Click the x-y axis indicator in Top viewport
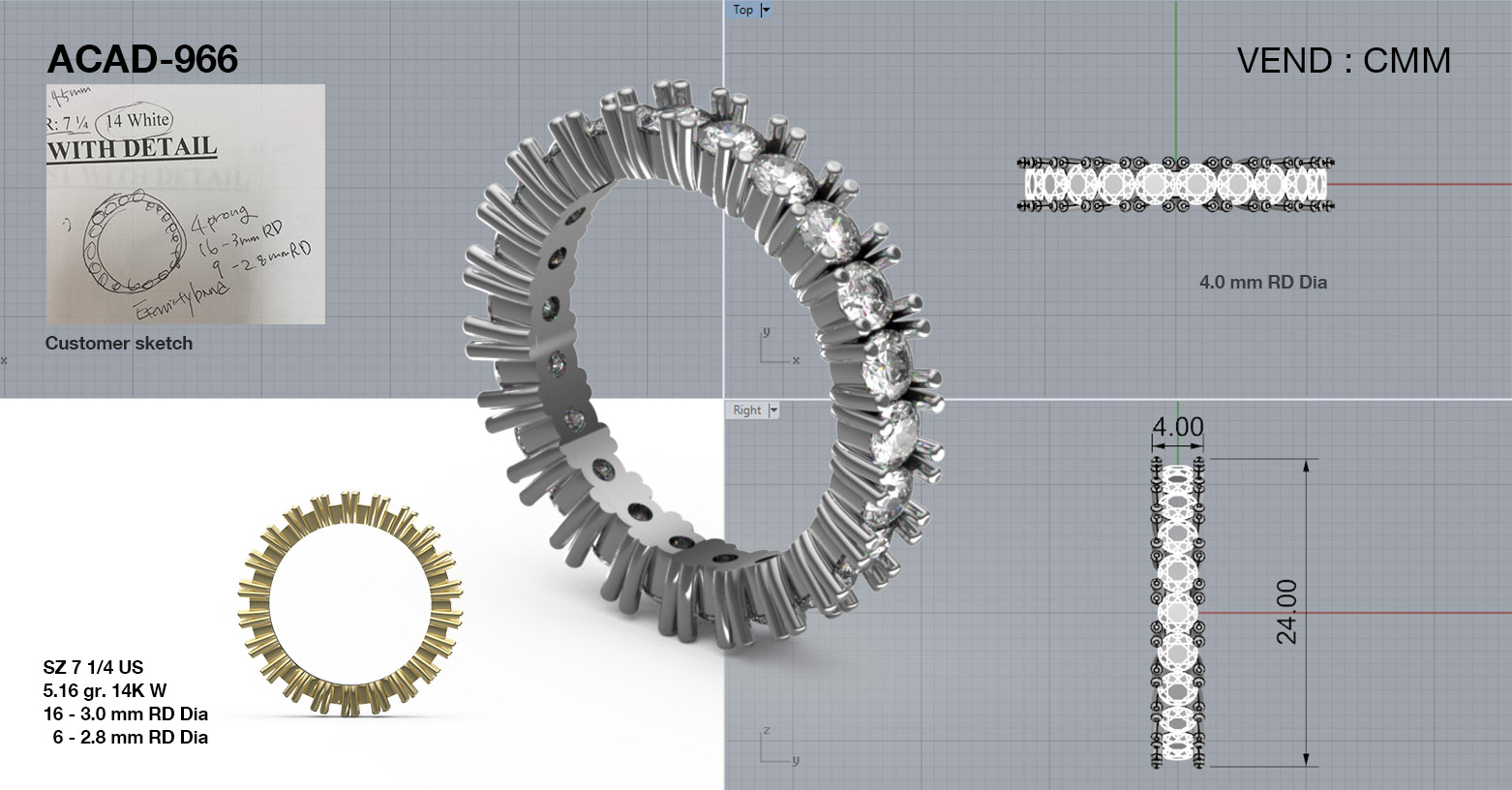Screen dimensions: 1512x790 (x=778, y=348)
